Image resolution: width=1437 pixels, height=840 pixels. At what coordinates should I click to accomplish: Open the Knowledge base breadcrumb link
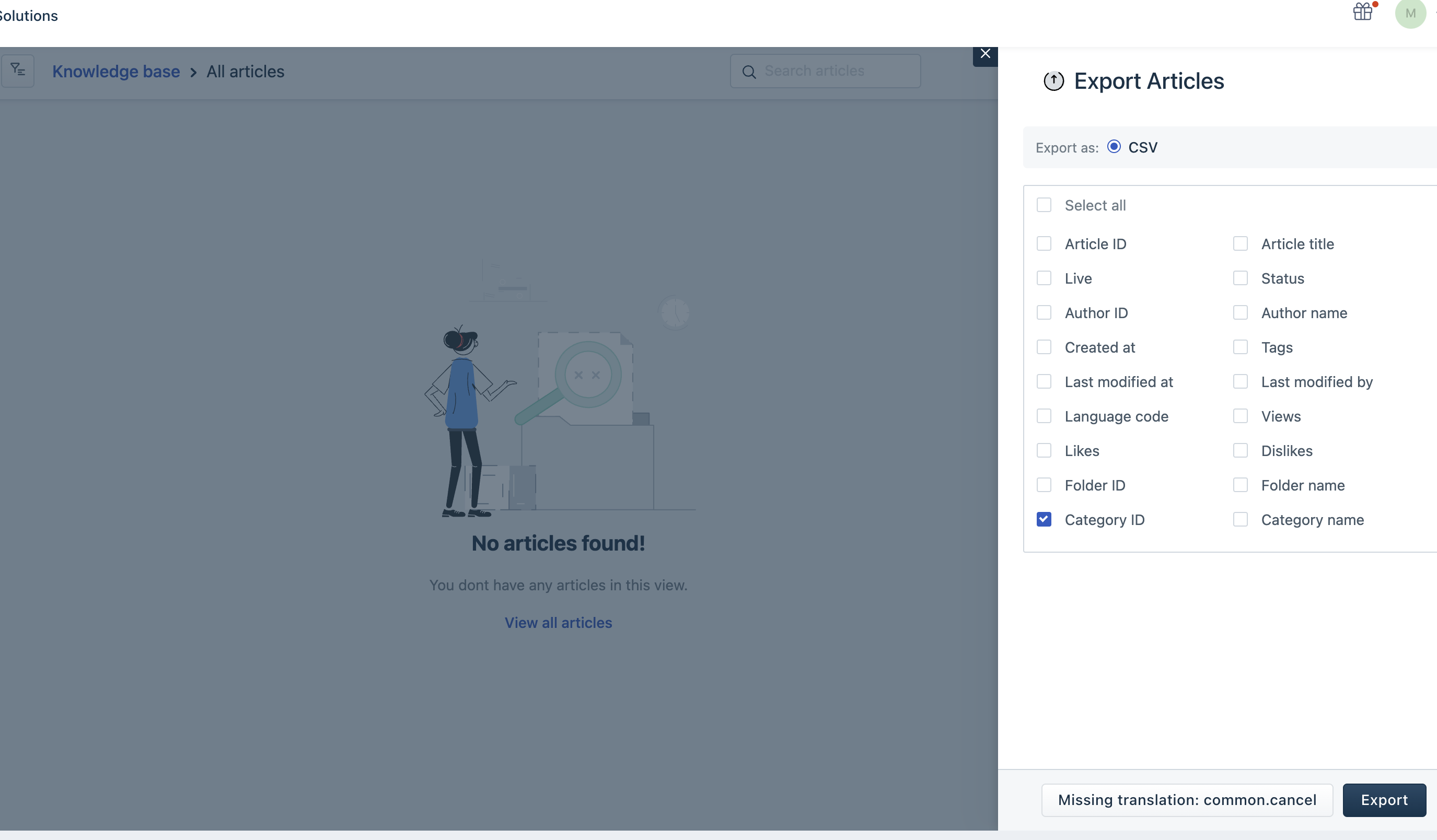point(116,72)
